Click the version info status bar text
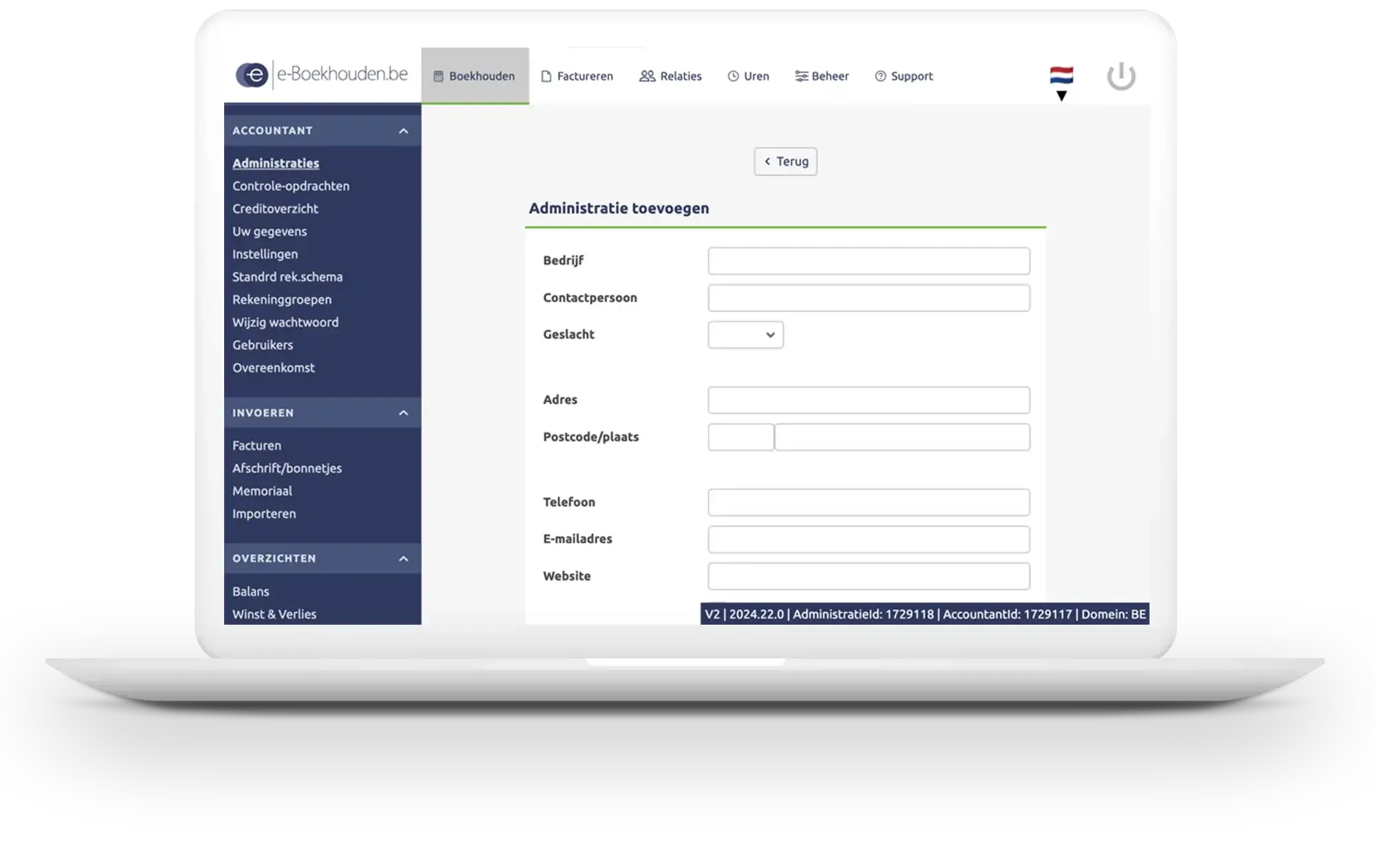Image resolution: width=1375 pixels, height=868 pixels. [x=925, y=614]
